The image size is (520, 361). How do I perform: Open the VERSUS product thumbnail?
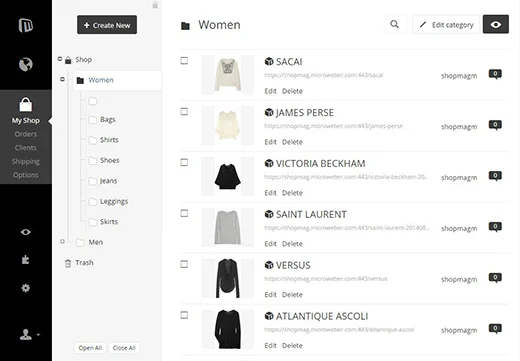tap(228, 278)
